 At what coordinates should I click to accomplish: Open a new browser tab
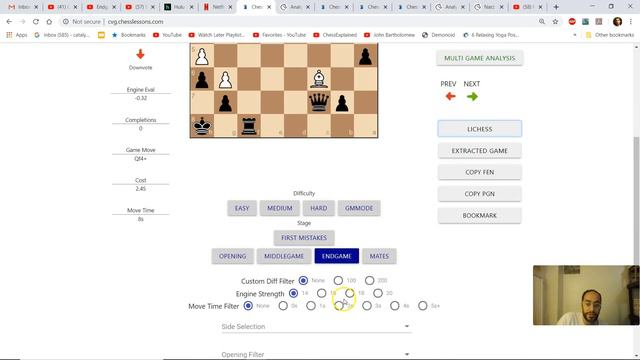(556, 7)
